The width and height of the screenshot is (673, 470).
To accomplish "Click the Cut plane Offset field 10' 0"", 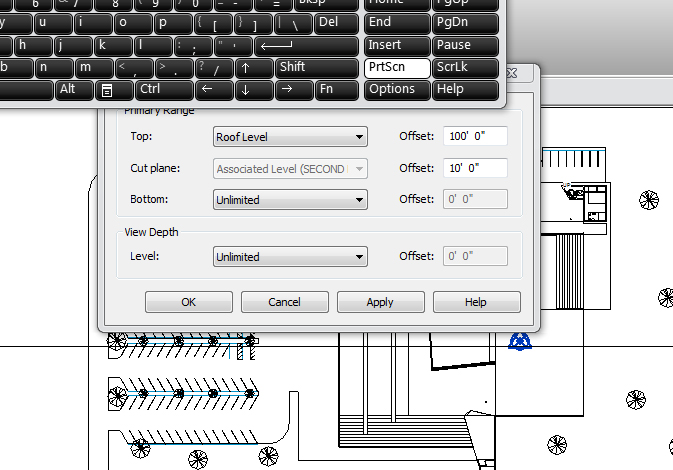I will coord(475,168).
